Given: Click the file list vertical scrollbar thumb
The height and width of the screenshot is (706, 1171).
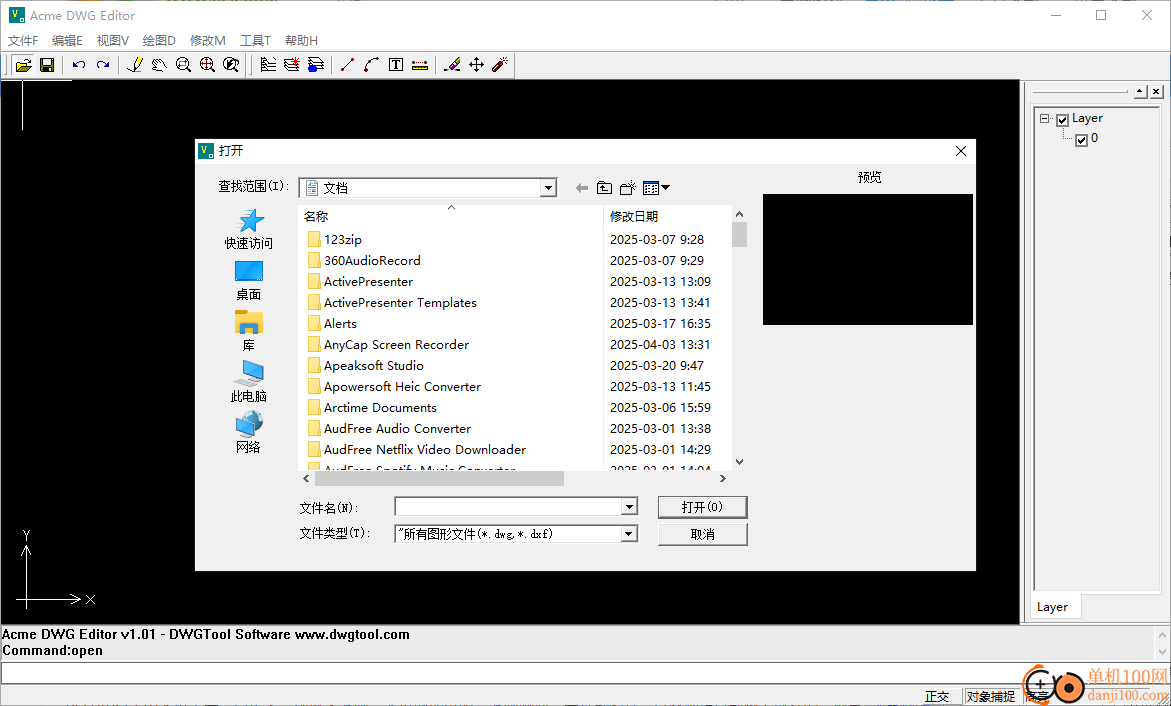Looking at the screenshot, I should (739, 235).
